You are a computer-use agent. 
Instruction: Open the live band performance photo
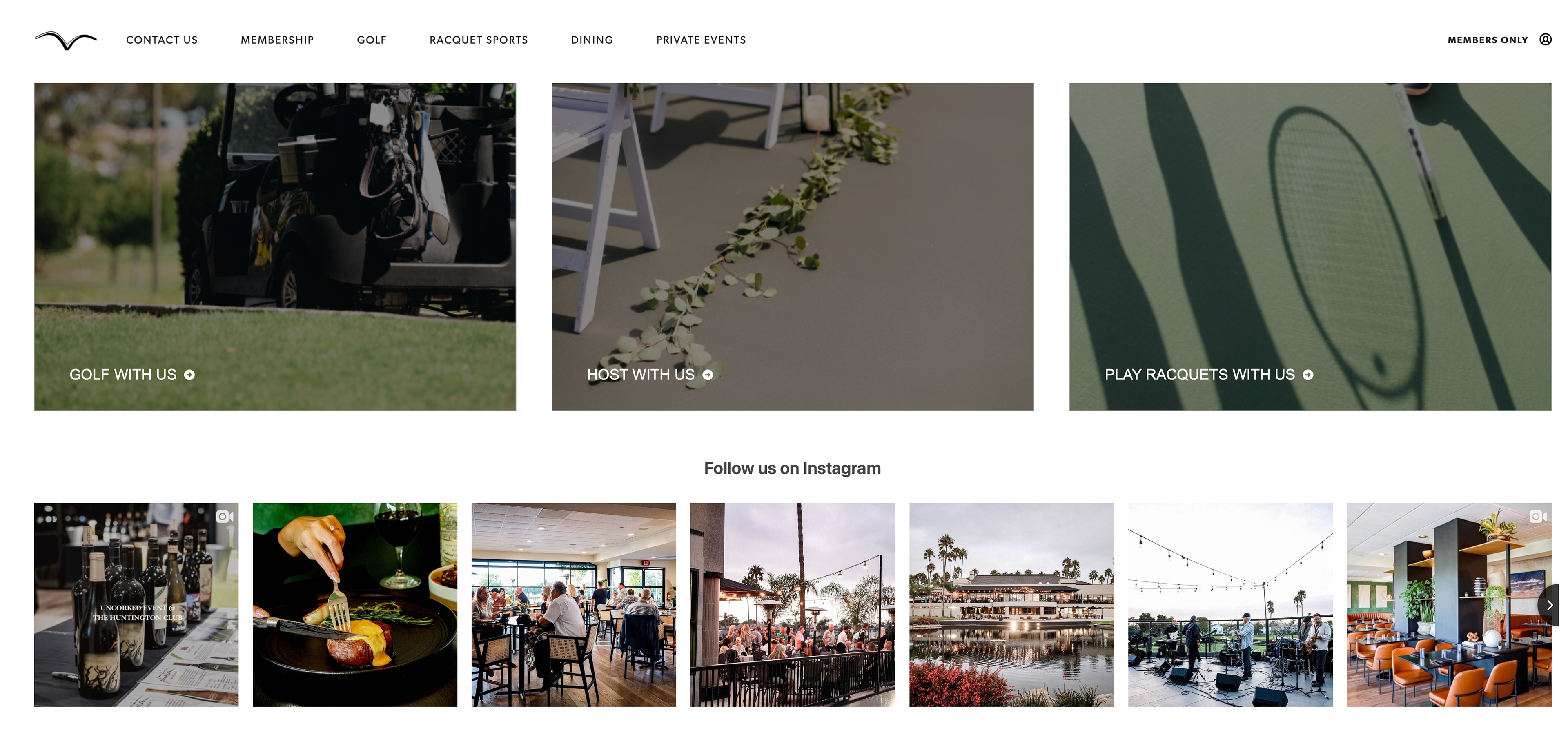(1230, 605)
